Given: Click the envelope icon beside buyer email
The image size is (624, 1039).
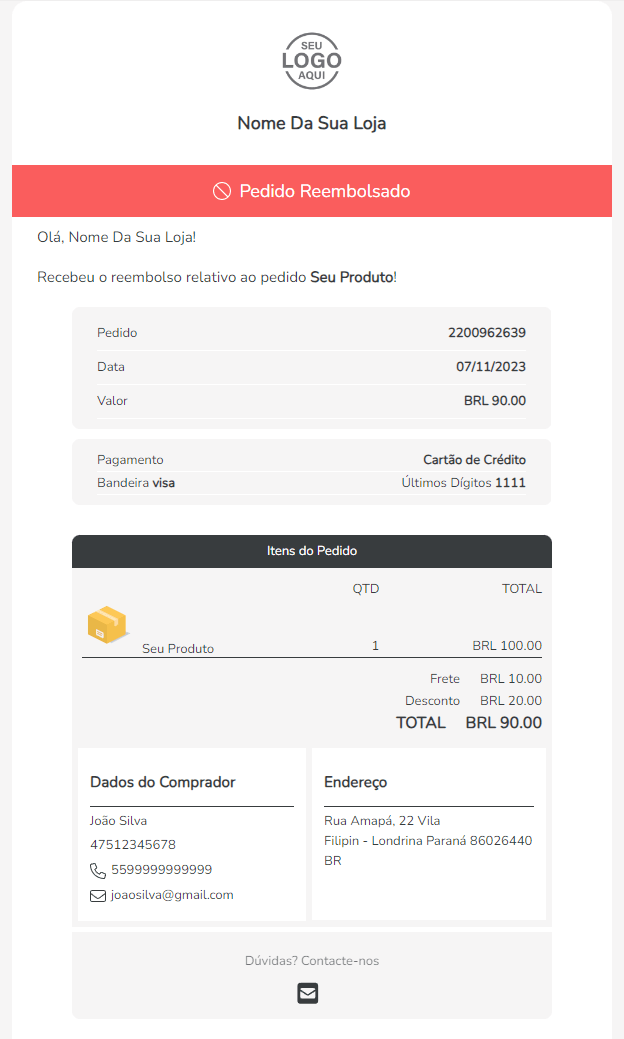Looking at the screenshot, I should point(98,896).
